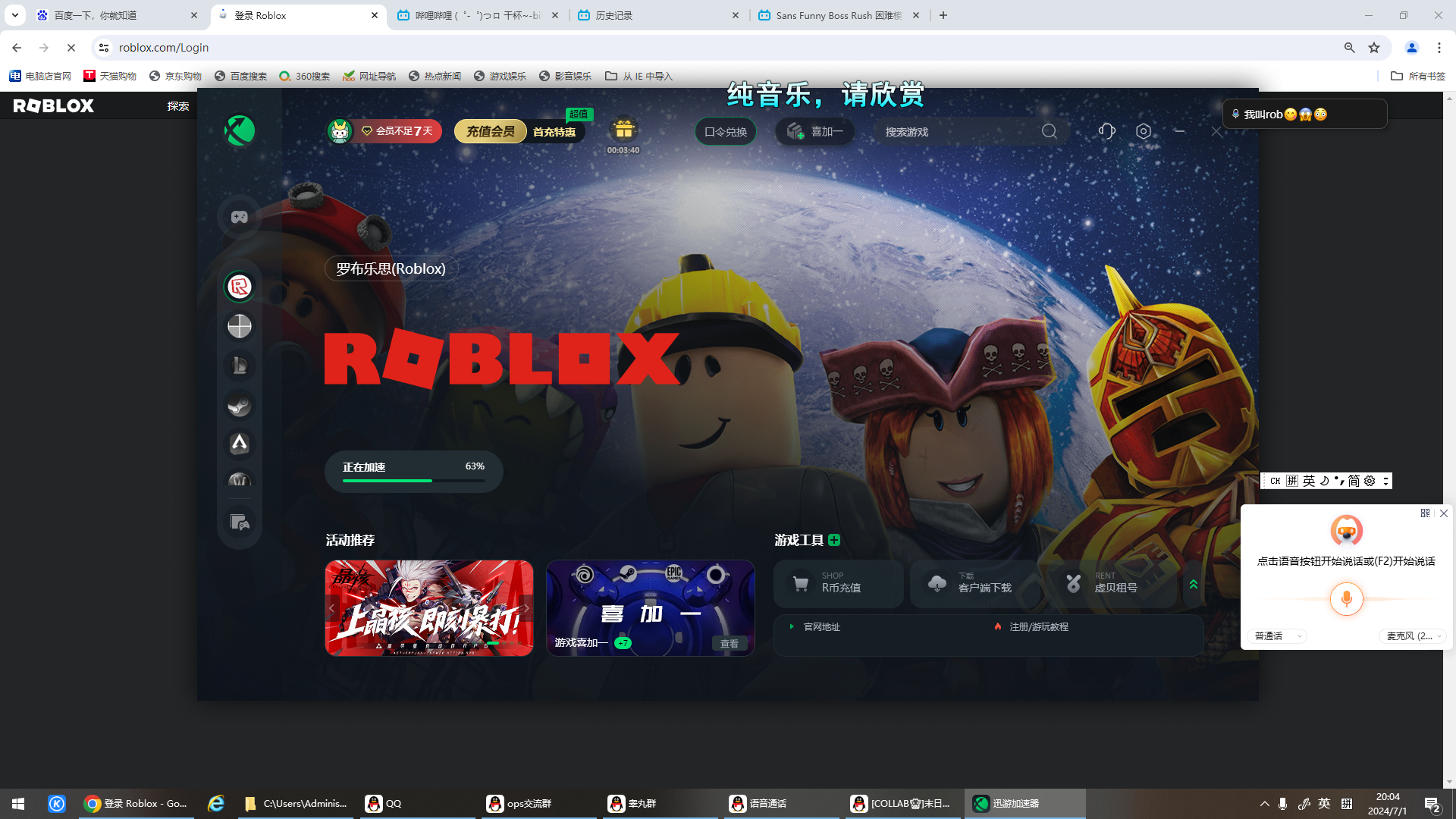
Task: Switch to the 哔哩哔哩 tab
Action: pyautogui.click(x=479, y=15)
